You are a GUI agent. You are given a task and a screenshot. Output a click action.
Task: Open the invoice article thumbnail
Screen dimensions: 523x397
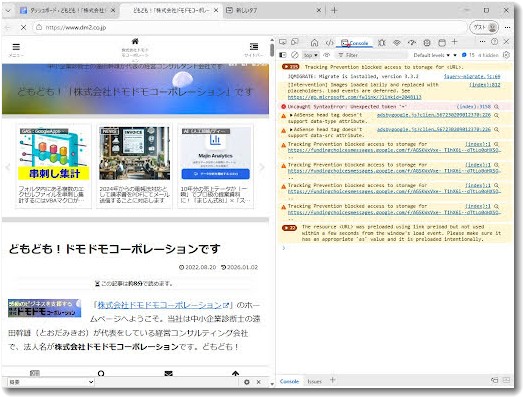(x=134, y=153)
